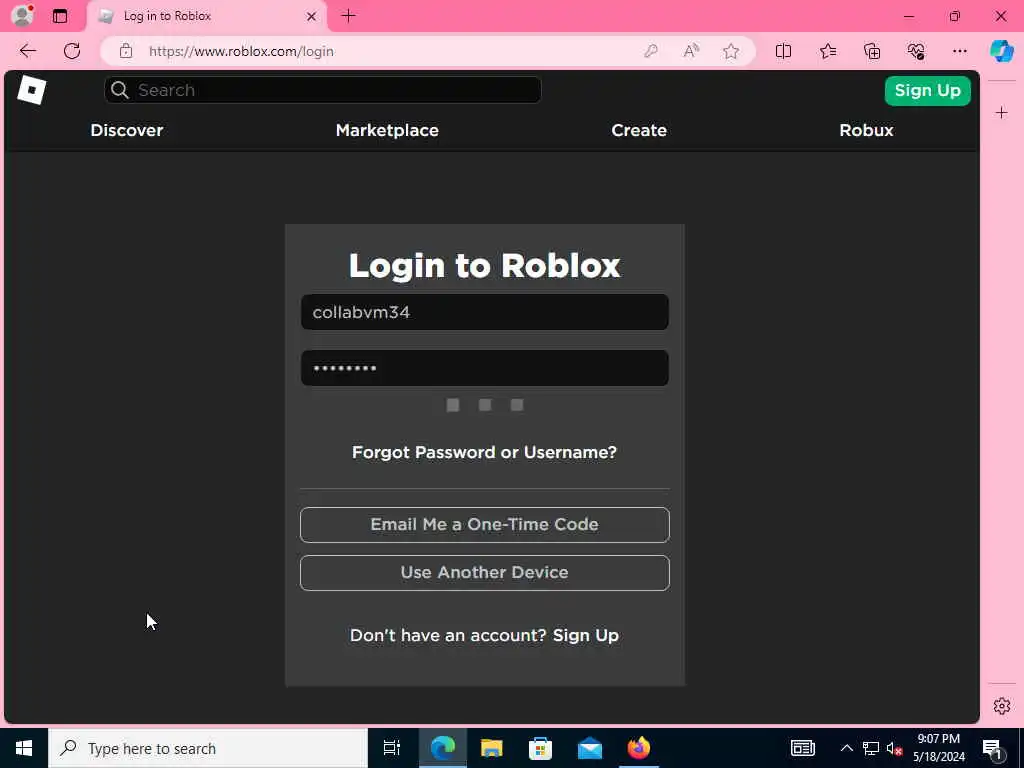The width and height of the screenshot is (1024, 768).
Task: Show hidden system tray icons
Action: [x=846, y=748]
